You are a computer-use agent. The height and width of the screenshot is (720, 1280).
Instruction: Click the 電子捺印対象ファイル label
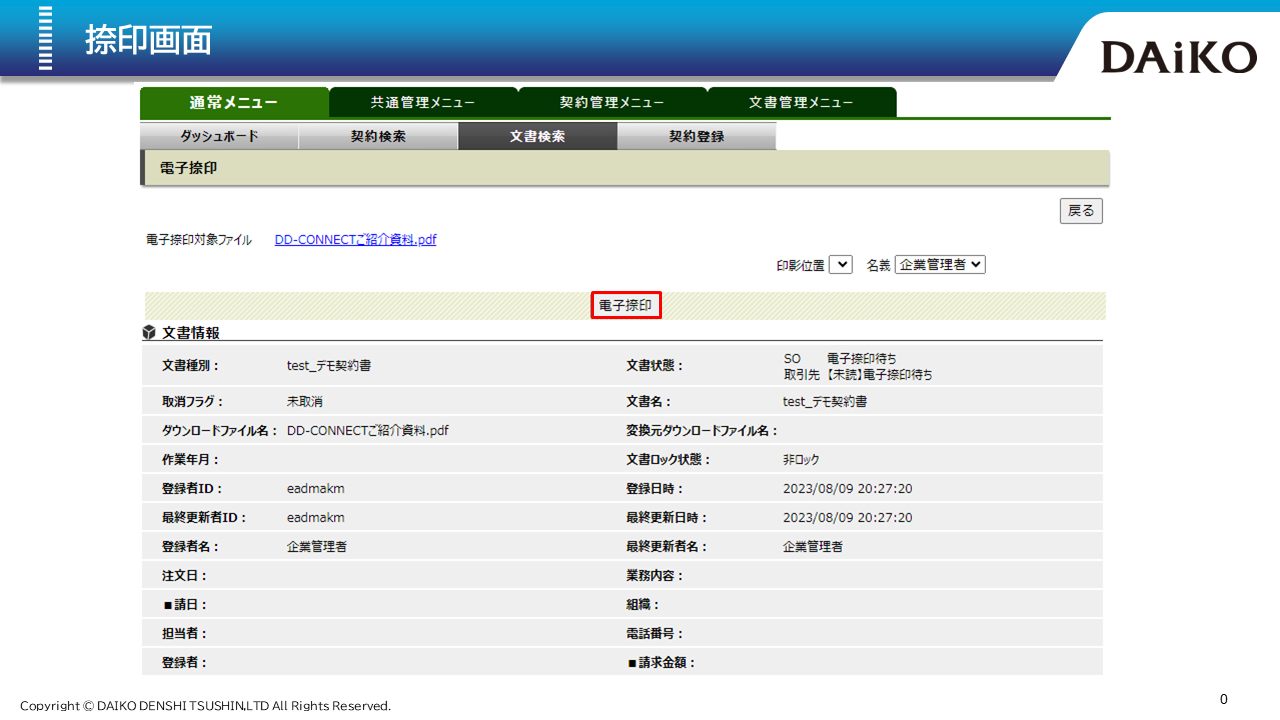pyautogui.click(x=199, y=240)
